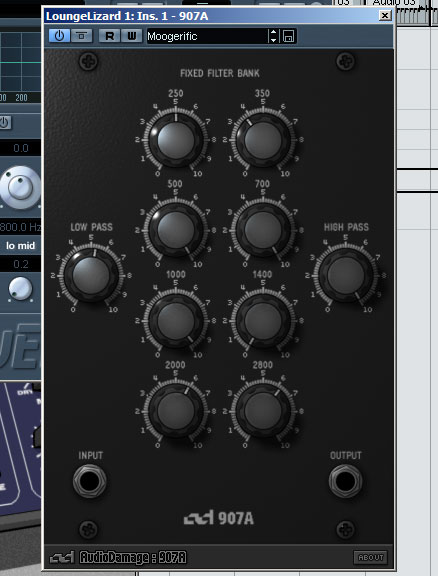Click the HIGH PASS label text
The width and height of the screenshot is (438, 576).
tap(346, 227)
